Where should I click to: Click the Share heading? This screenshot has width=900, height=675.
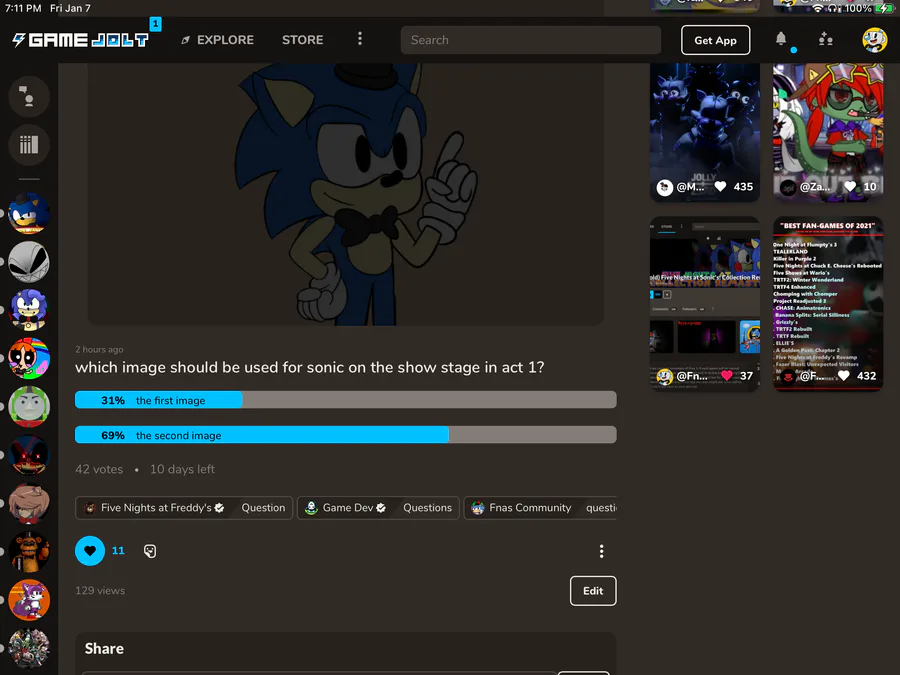coord(104,649)
